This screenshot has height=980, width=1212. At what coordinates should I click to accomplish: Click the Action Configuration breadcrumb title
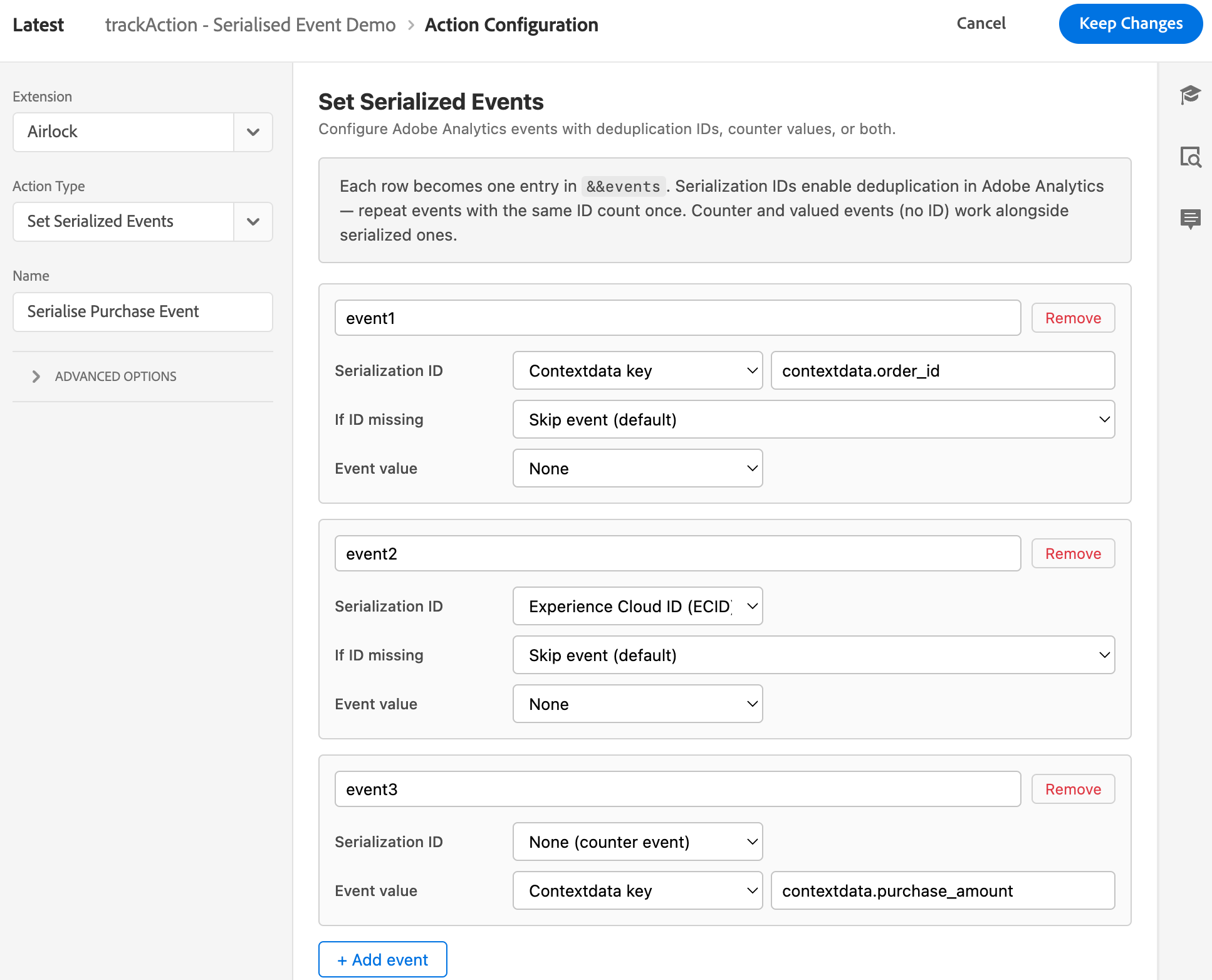[511, 25]
